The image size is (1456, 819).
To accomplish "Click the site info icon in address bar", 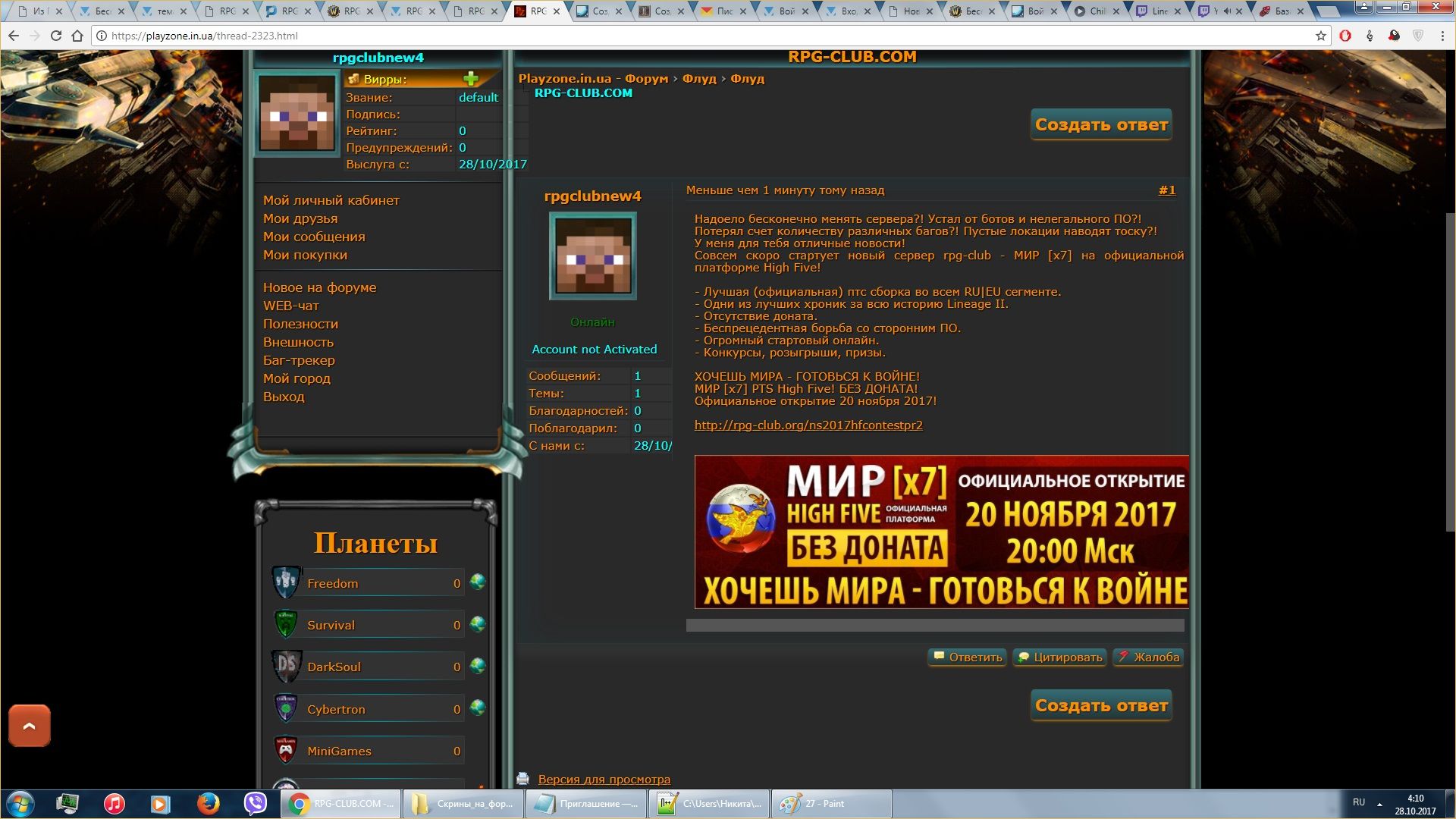I will [x=102, y=36].
